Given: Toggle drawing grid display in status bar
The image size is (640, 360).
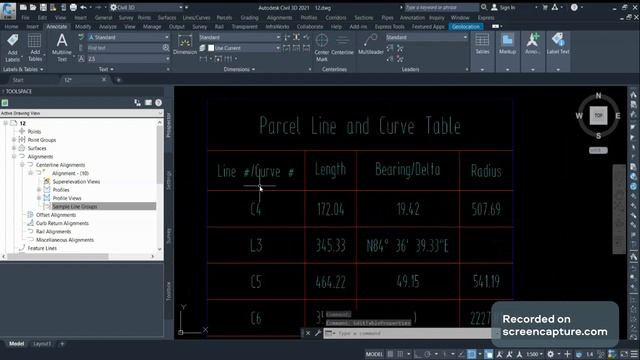Looking at the screenshot, I should [390, 354].
